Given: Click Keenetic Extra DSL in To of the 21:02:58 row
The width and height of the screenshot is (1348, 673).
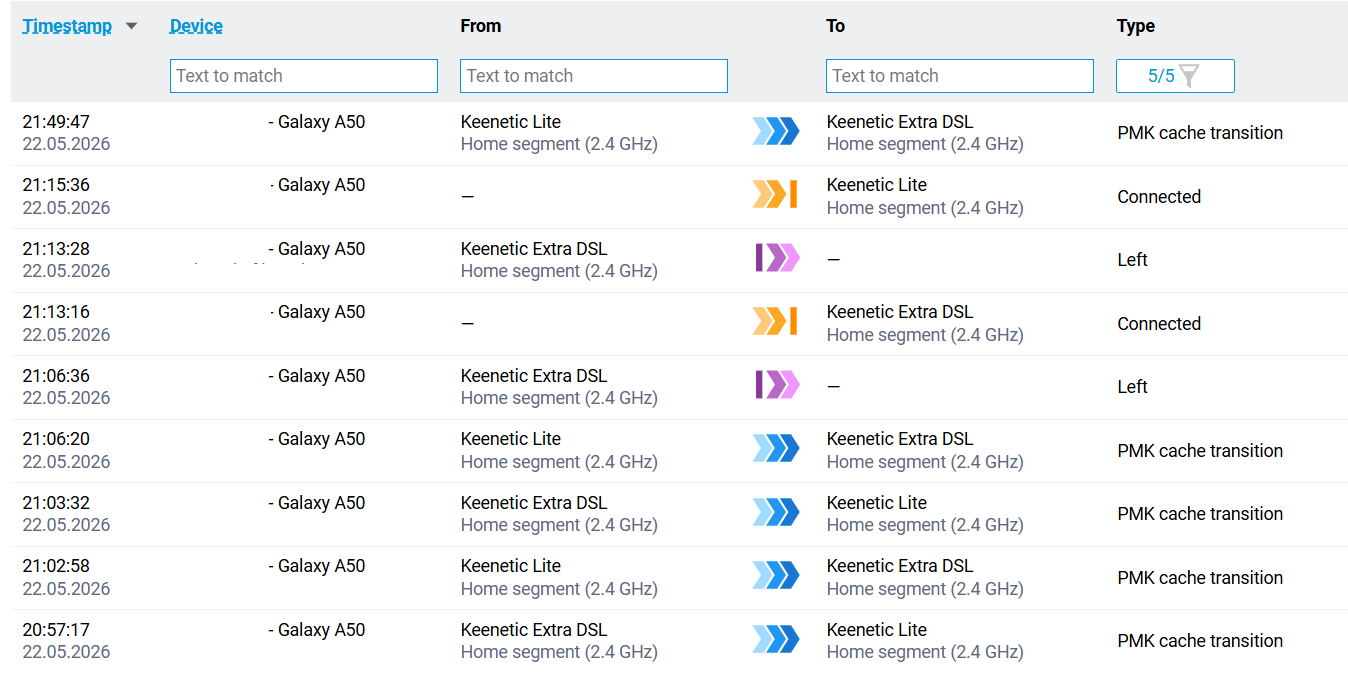Looking at the screenshot, I should point(900,566).
